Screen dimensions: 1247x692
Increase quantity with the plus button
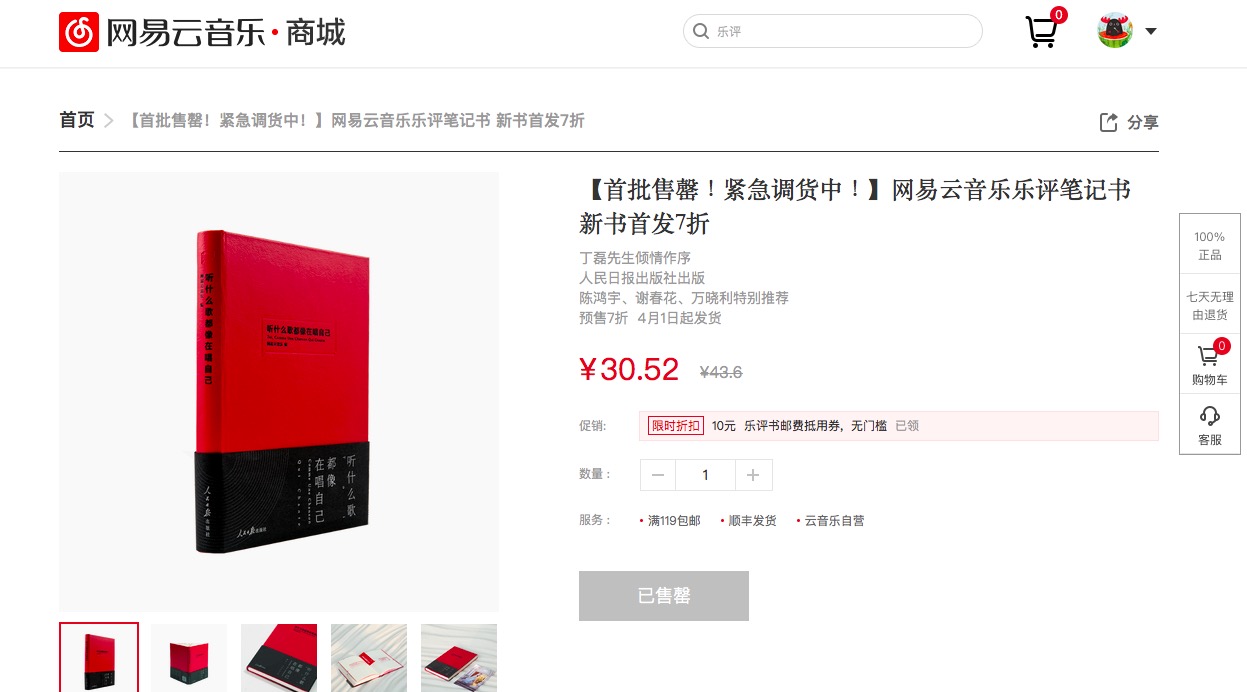(753, 475)
